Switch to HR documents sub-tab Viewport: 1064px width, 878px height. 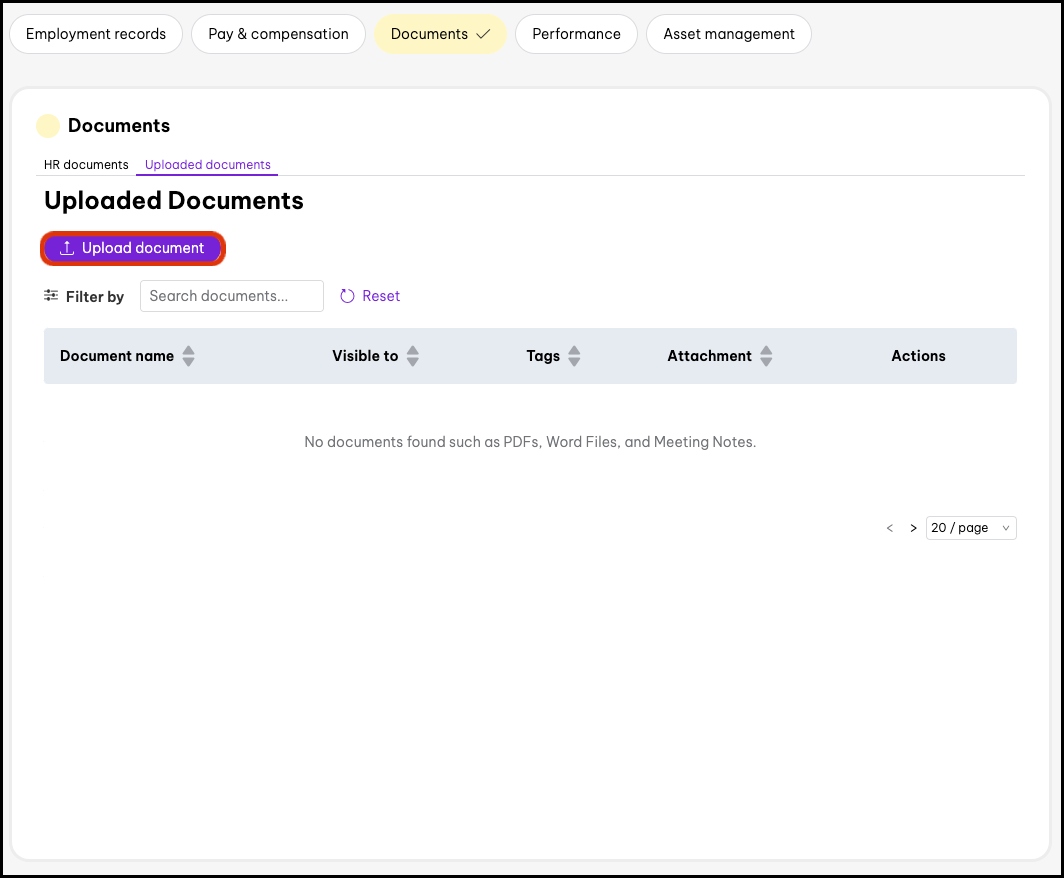pos(86,165)
